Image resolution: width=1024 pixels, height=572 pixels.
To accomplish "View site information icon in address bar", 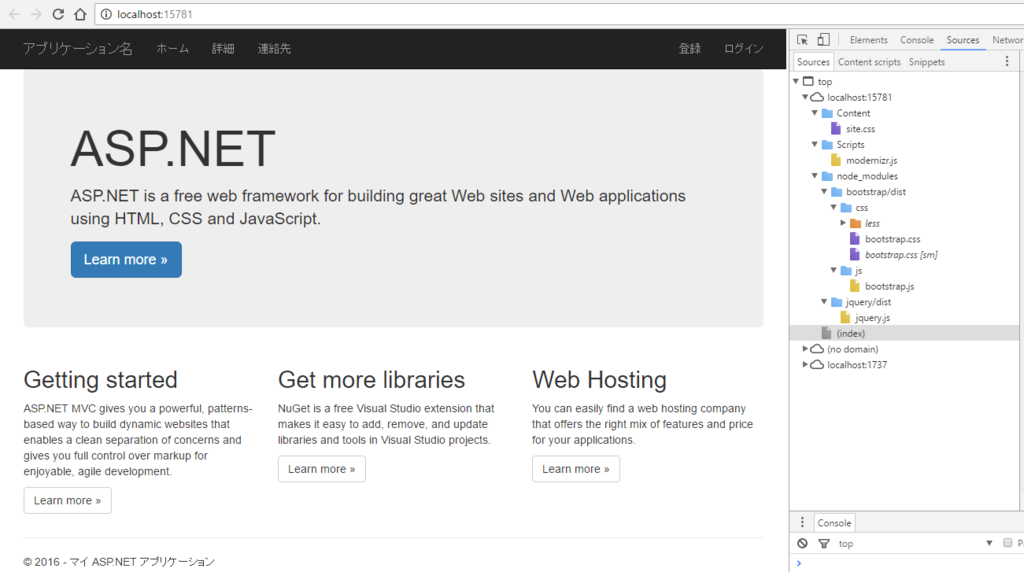I will 106,14.
